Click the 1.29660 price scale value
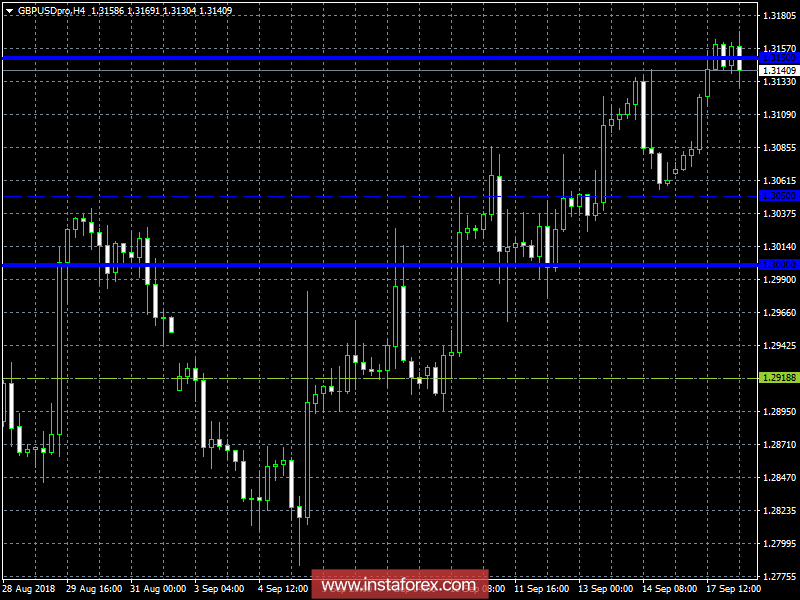Image resolution: width=800 pixels, height=600 pixels. (779, 313)
